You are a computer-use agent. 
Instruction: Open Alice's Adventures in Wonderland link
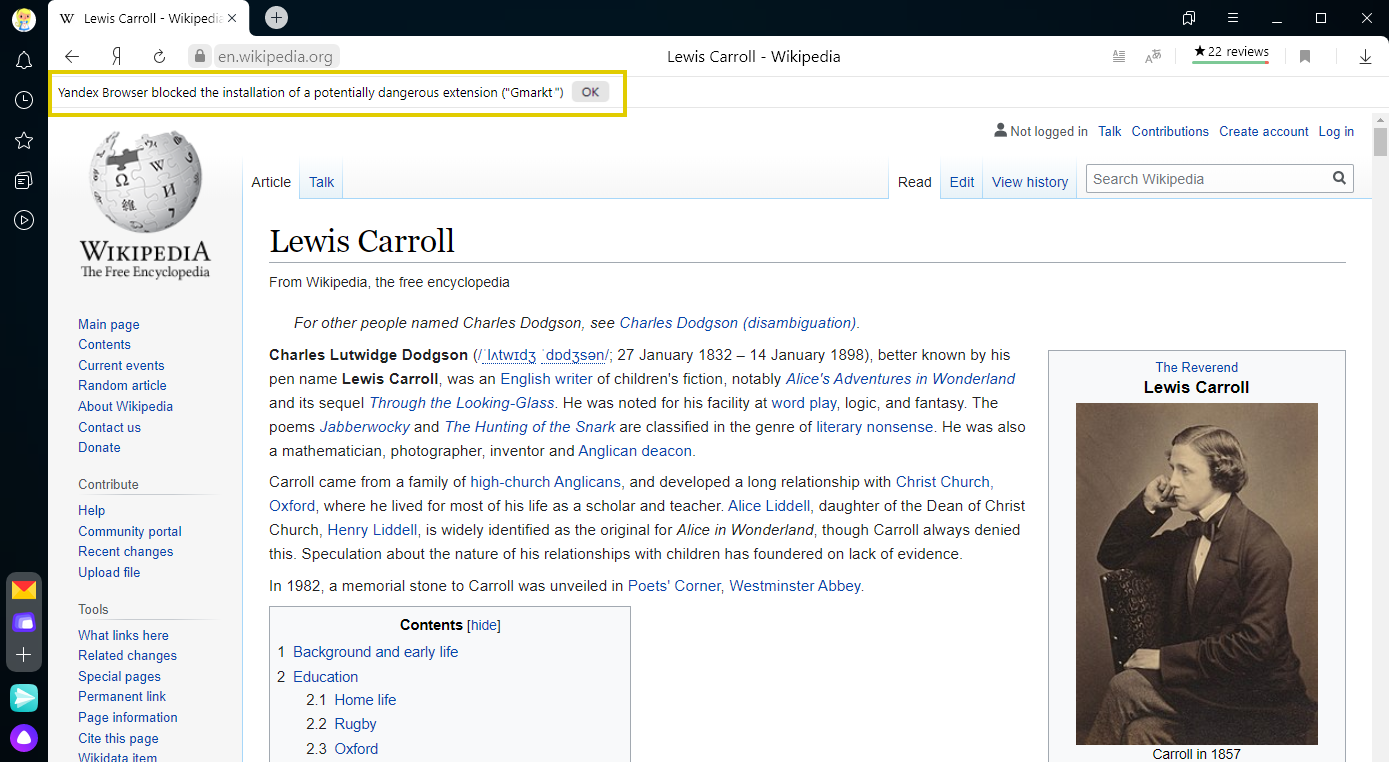tap(900, 379)
